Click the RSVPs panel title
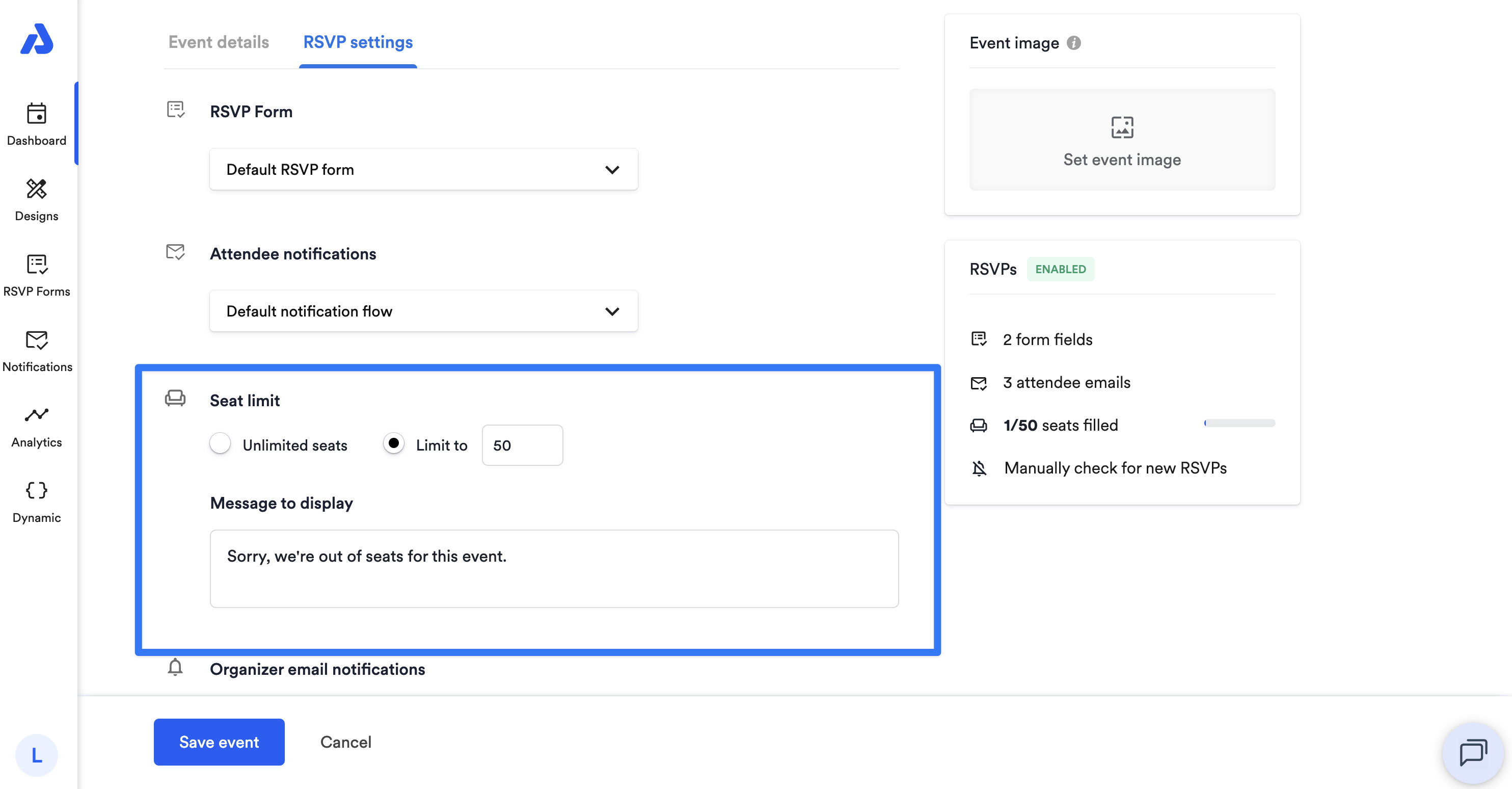 click(992, 269)
